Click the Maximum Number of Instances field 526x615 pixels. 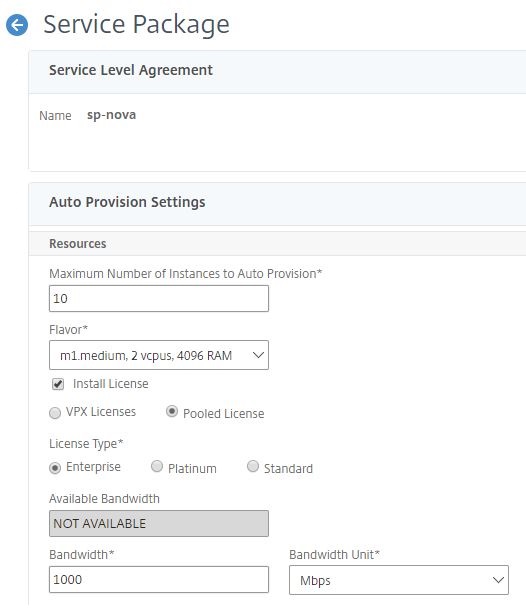[x=159, y=298]
